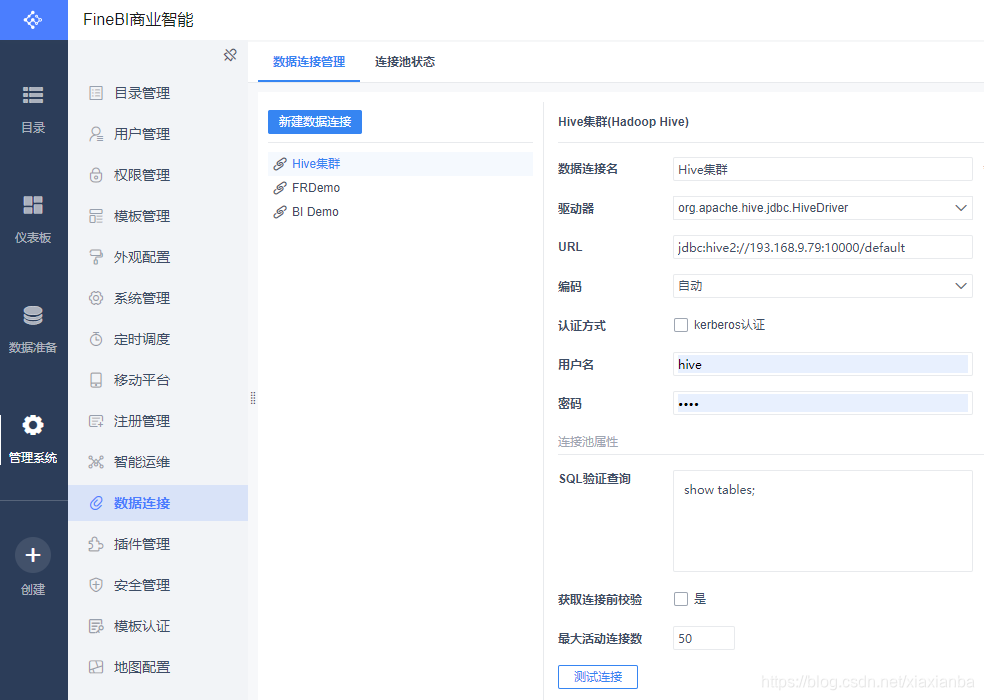Screen dimensions: 984x700
Task: Click the 数据连接 link icon in the menu
Action: coord(96,503)
